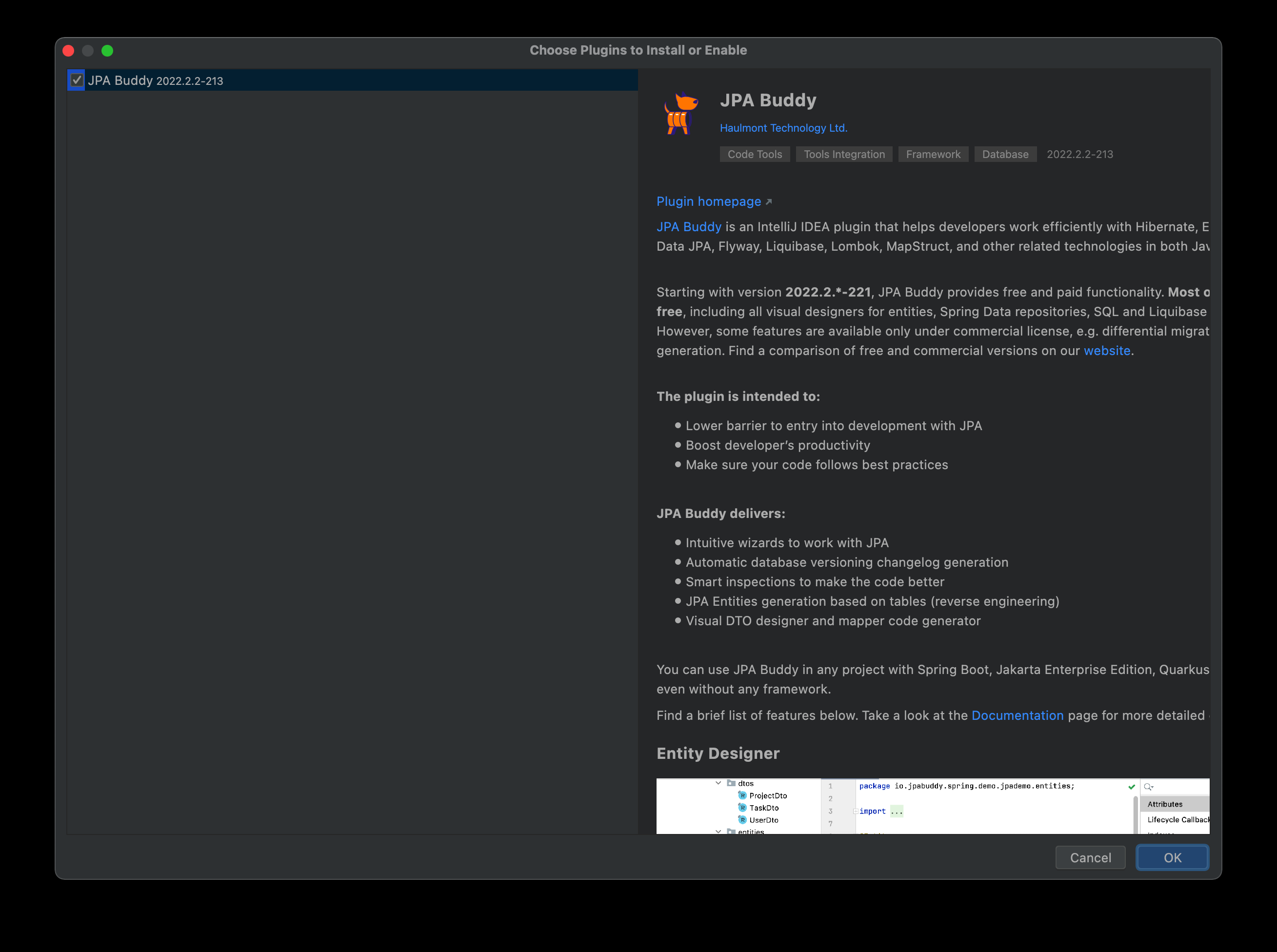The width and height of the screenshot is (1277, 952).
Task: Uncheck the JPA Buddy plugin checkbox
Action: coord(77,80)
